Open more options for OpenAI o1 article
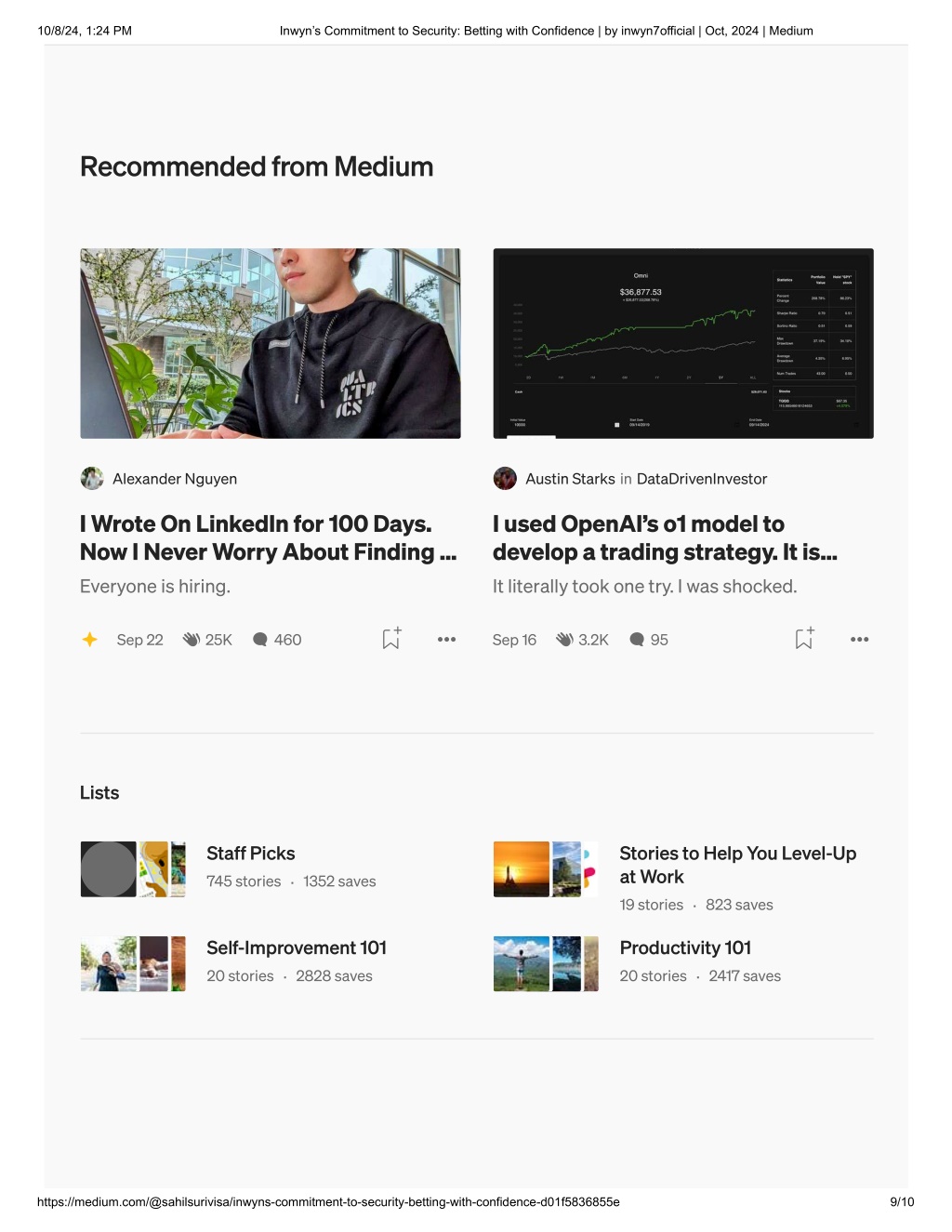952x1232 pixels. 859,640
